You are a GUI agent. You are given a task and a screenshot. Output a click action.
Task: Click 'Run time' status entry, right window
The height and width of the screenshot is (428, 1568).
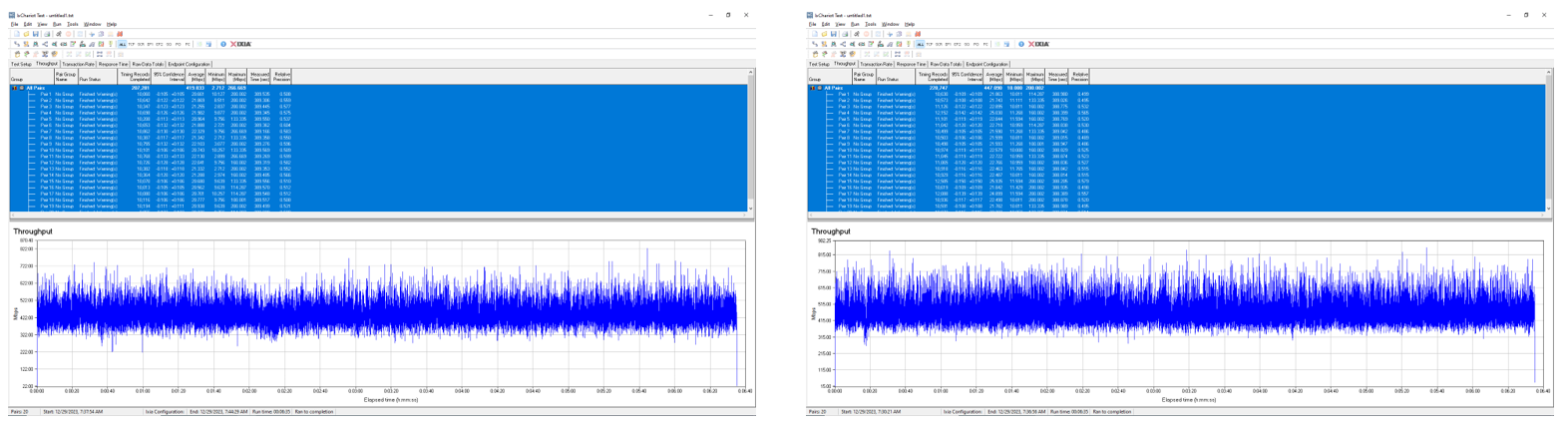1069,411
